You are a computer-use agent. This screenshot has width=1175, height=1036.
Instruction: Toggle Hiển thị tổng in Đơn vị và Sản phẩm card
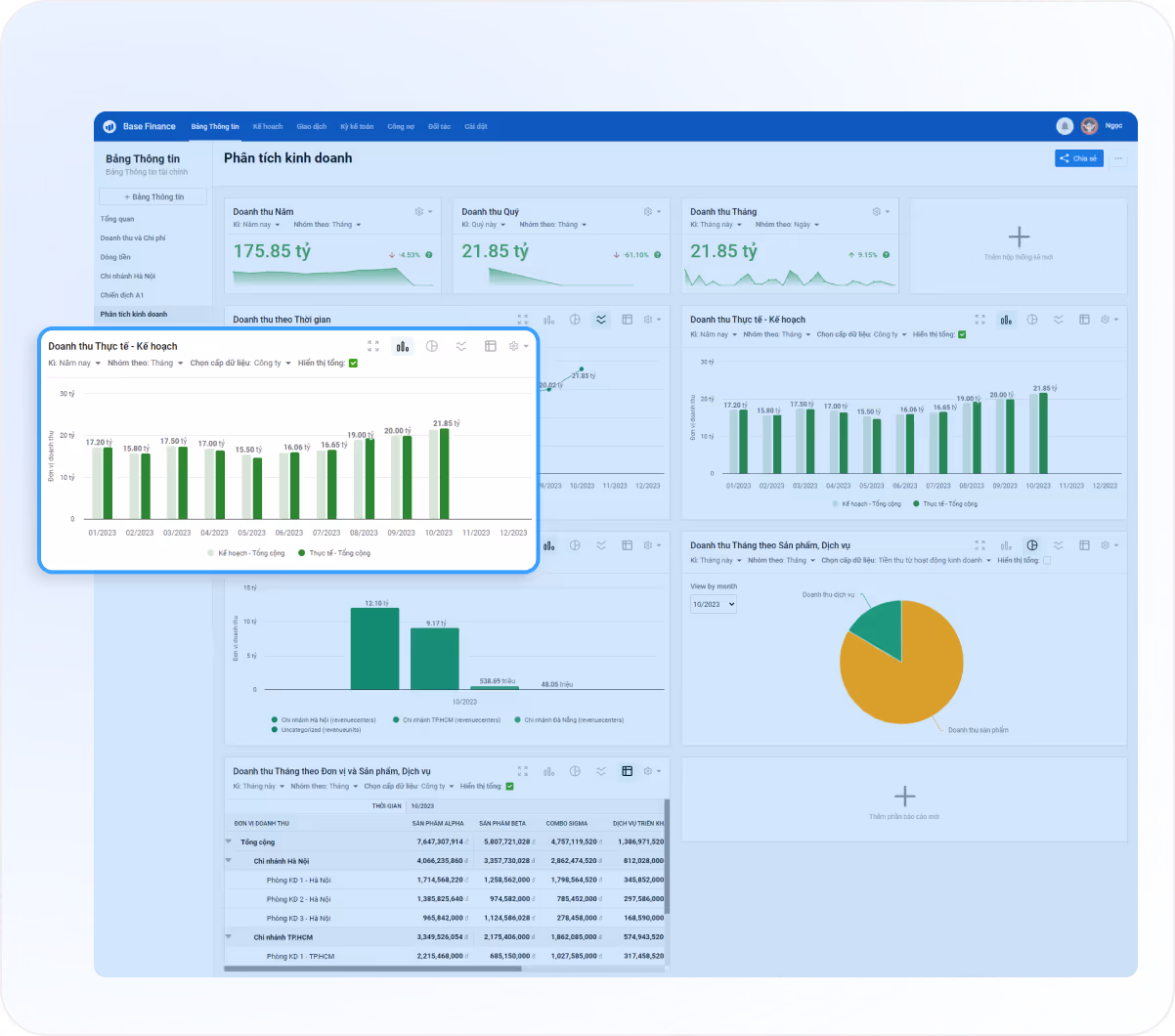pyautogui.click(x=509, y=786)
